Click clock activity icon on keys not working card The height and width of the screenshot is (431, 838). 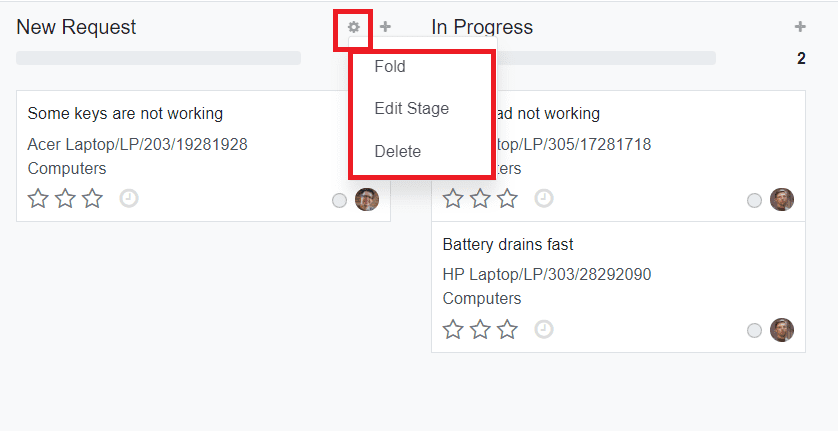click(129, 199)
